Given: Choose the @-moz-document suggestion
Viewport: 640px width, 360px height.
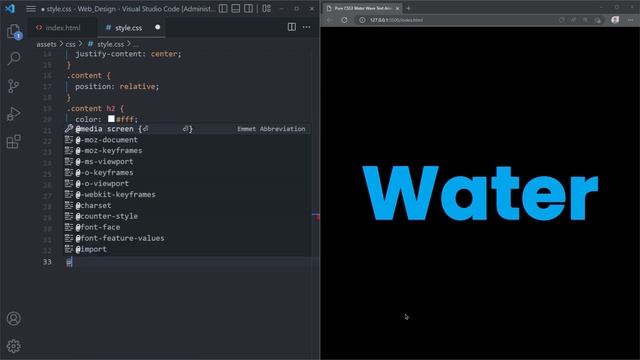Looking at the screenshot, I should pyautogui.click(x=187, y=140).
